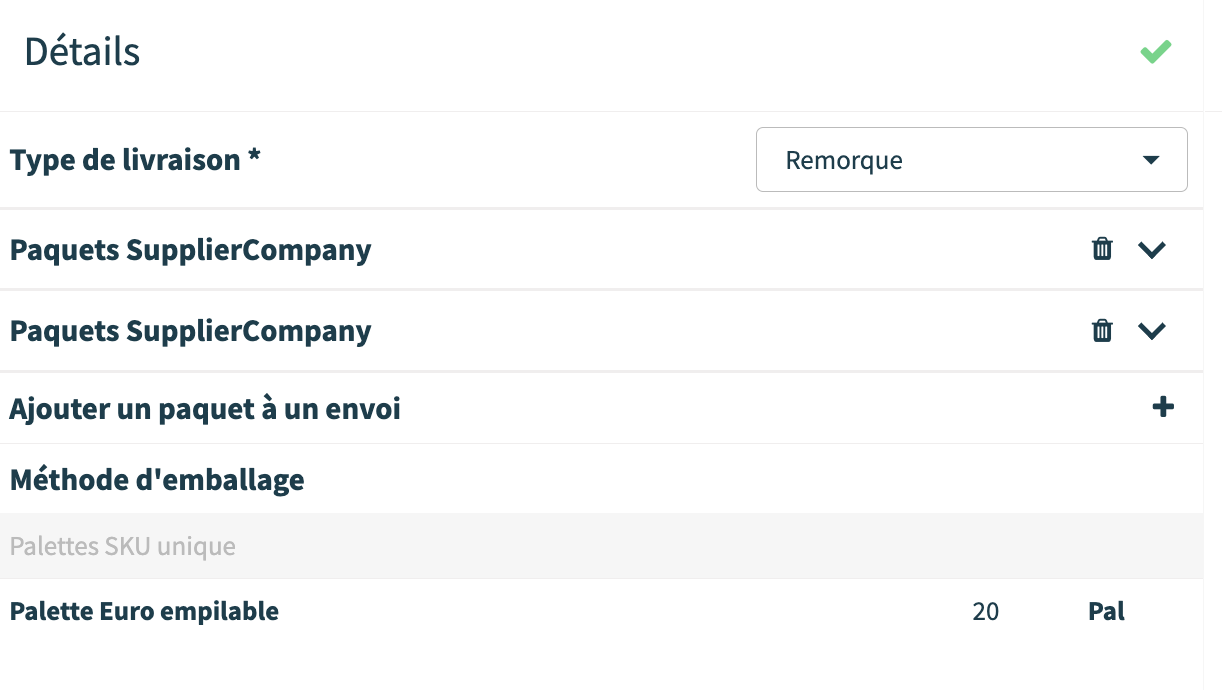Click the empty area right of Méthode d'emballage
This screenshot has width=1222, height=690.
(x=750, y=480)
